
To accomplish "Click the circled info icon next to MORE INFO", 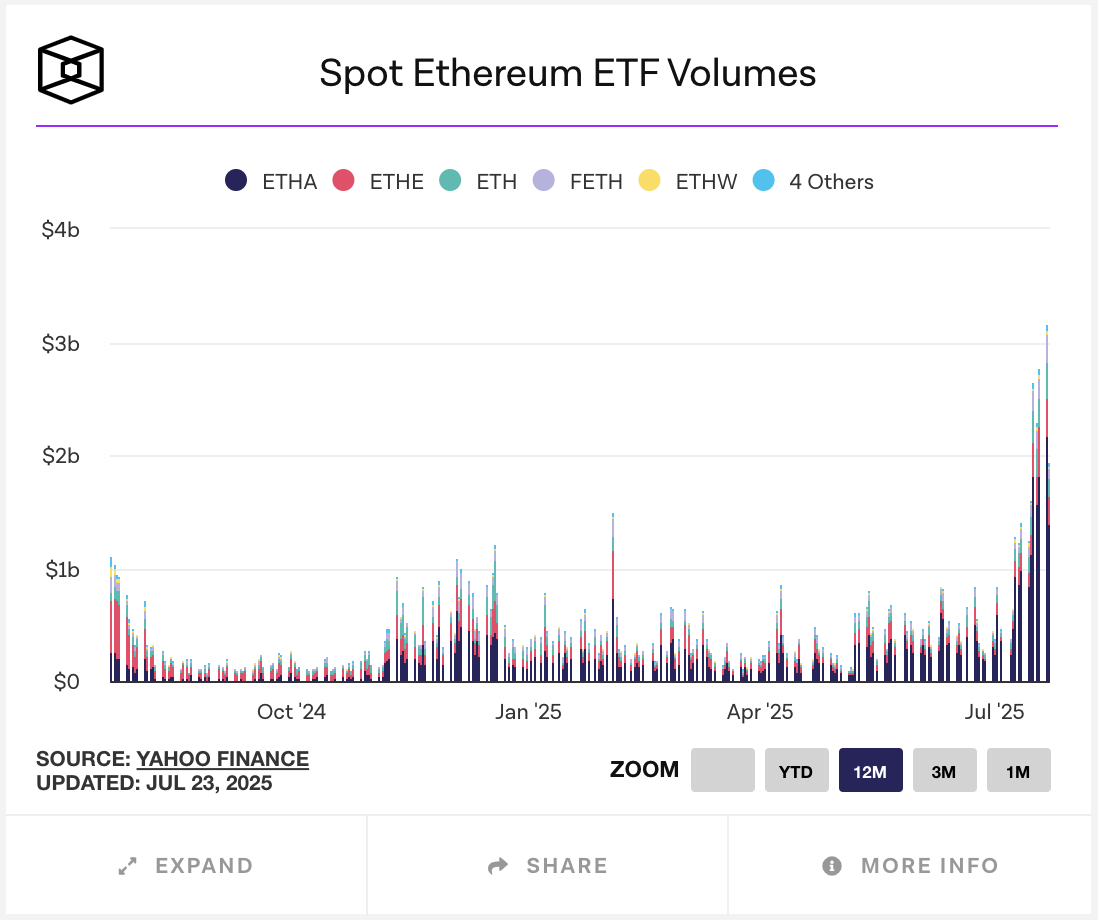I will pos(833,866).
